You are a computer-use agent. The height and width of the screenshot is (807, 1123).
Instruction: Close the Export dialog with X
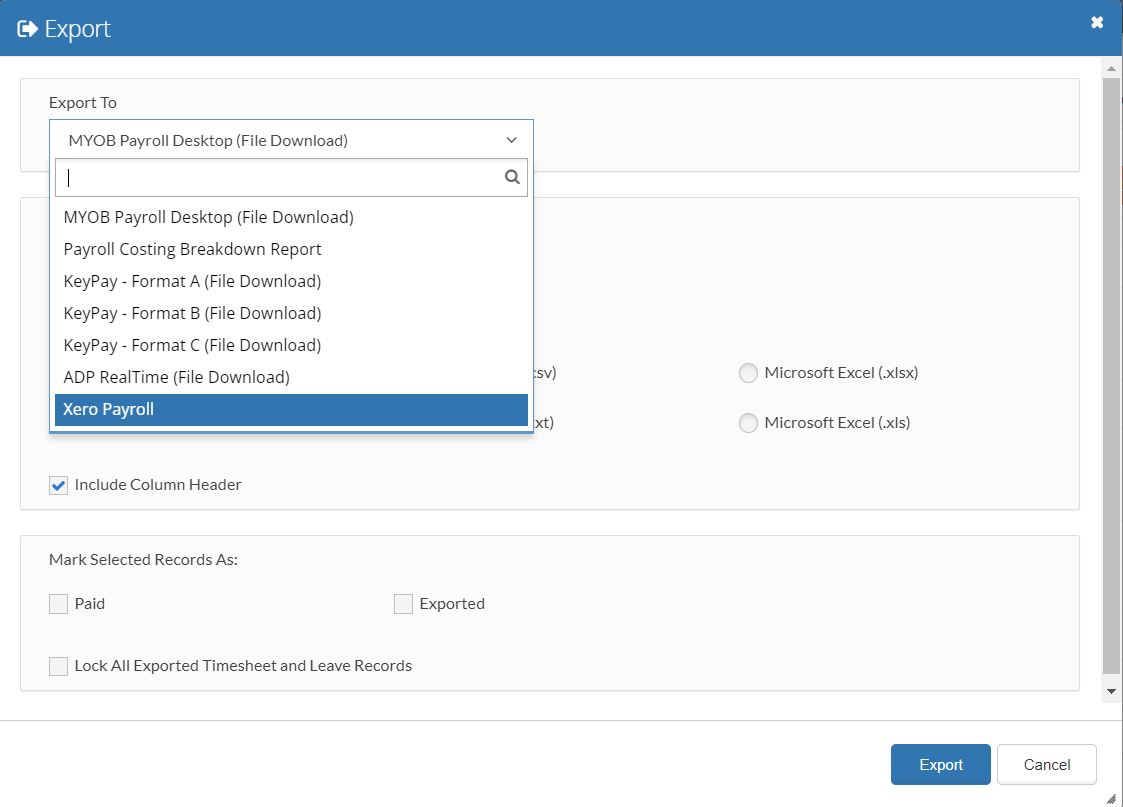pyautogui.click(x=1097, y=22)
